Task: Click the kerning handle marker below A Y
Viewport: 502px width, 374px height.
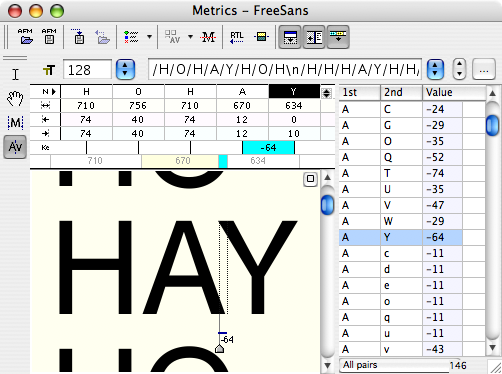Action: pyautogui.click(x=219, y=349)
